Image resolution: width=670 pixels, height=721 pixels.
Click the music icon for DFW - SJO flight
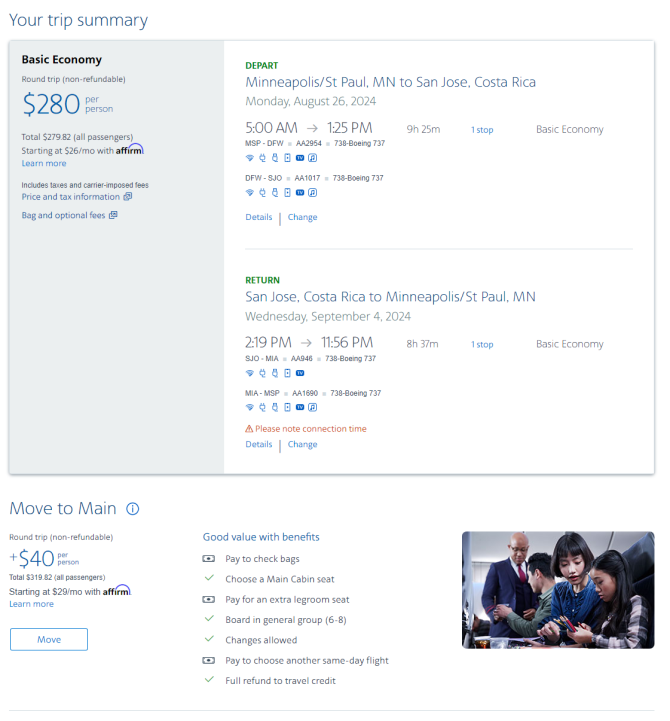click(x=312, y=193)
